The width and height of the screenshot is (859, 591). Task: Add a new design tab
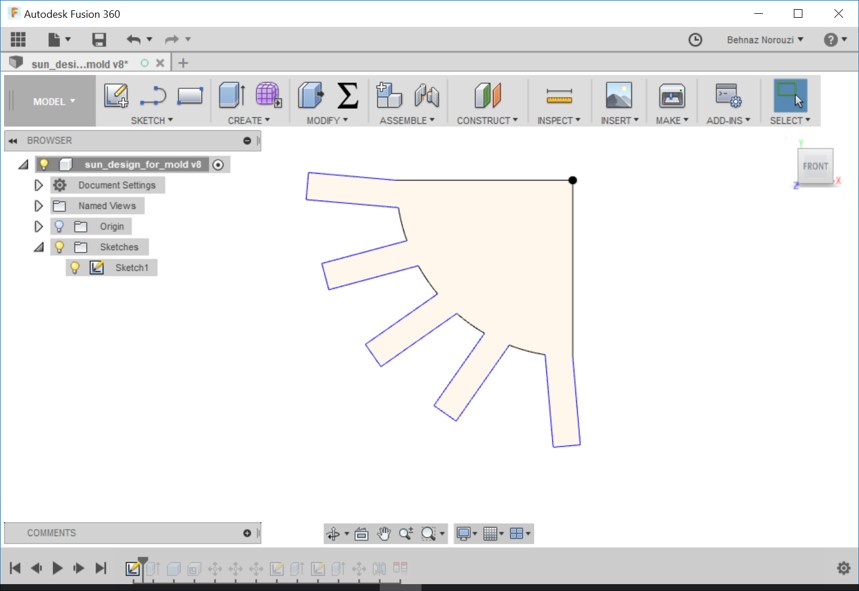(x=183, y=63)
